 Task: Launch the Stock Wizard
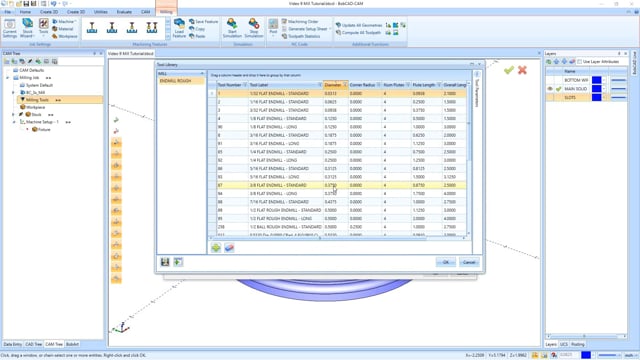[x=27, y=28]
